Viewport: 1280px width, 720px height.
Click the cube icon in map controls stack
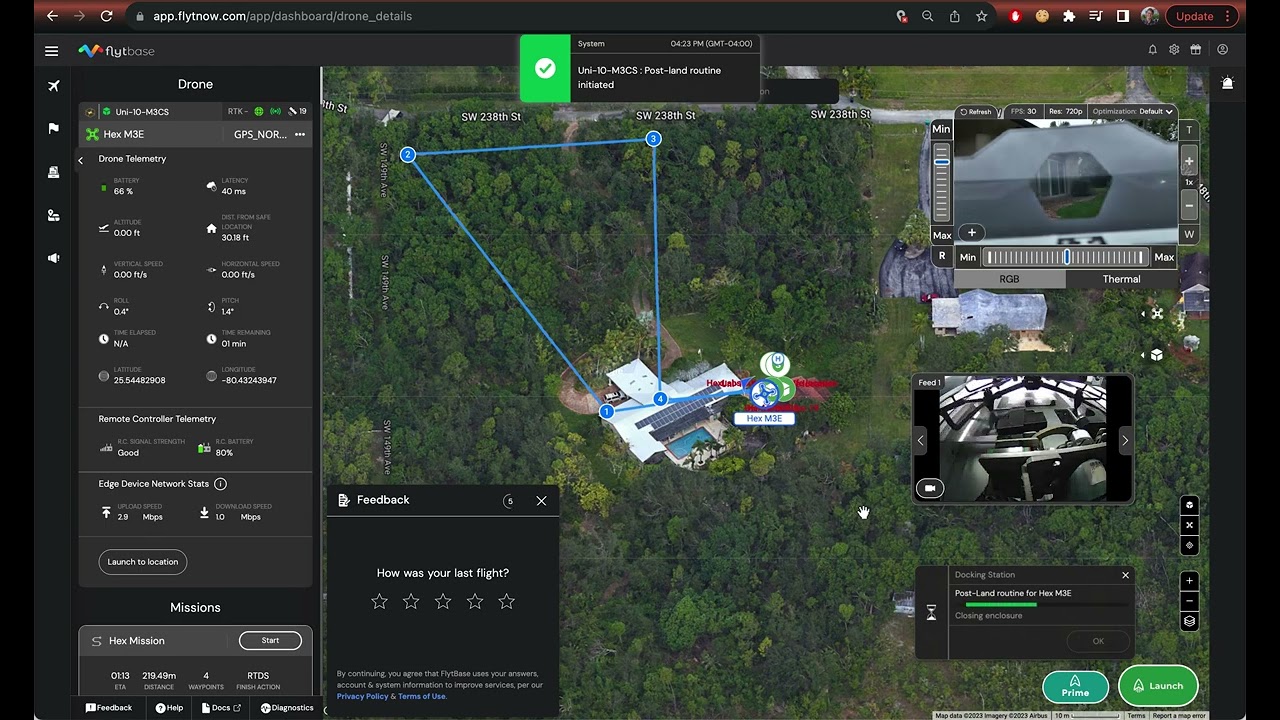pos(1189,505)
